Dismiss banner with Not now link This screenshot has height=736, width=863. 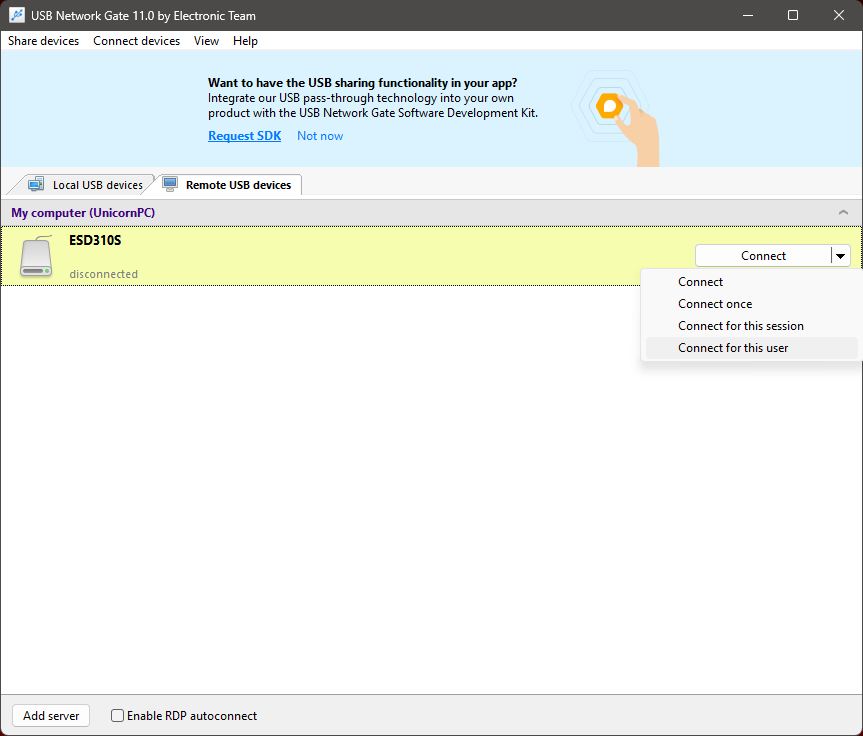[x=319, y=136]
